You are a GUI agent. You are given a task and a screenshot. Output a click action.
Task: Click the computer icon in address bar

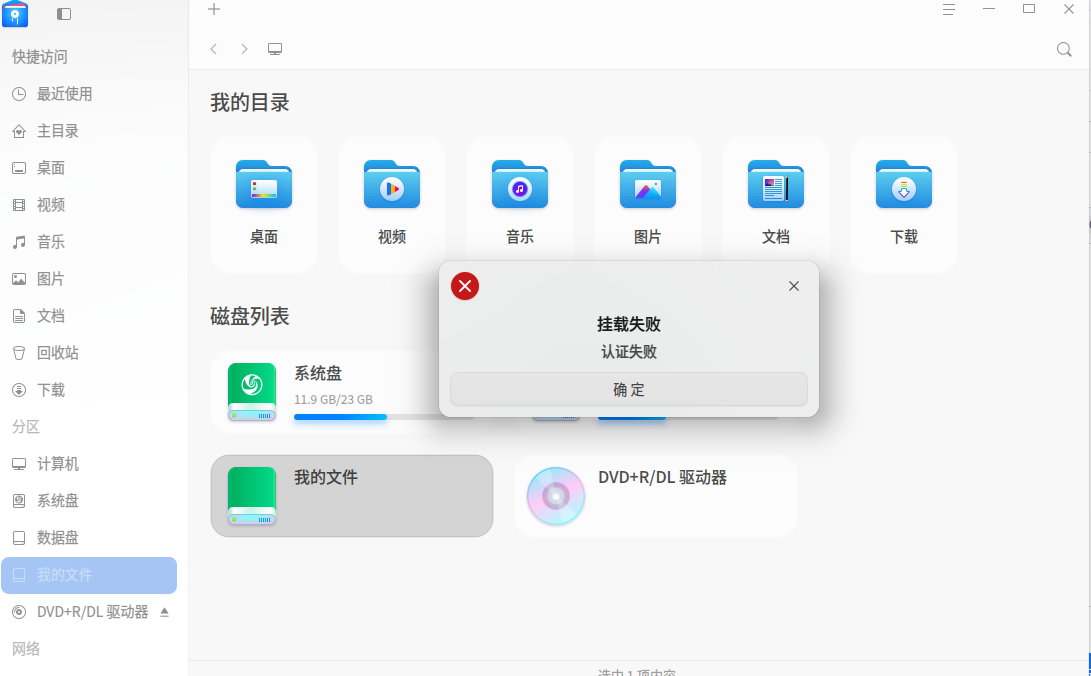[x=275, y=49]
